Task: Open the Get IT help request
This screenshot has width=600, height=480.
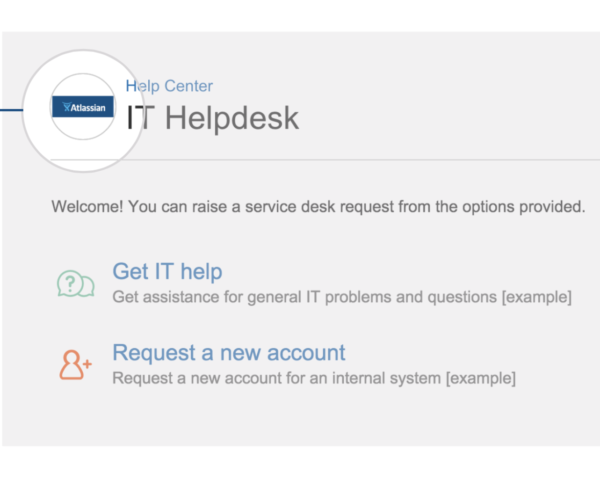Action: point(167,271)
